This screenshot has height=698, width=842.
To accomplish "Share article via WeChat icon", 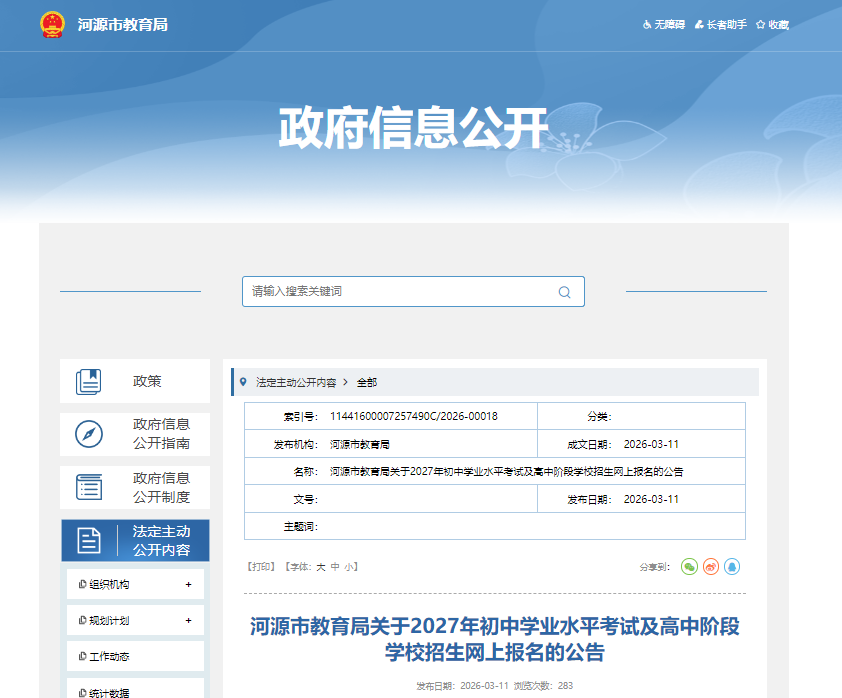I will (689, 567).
